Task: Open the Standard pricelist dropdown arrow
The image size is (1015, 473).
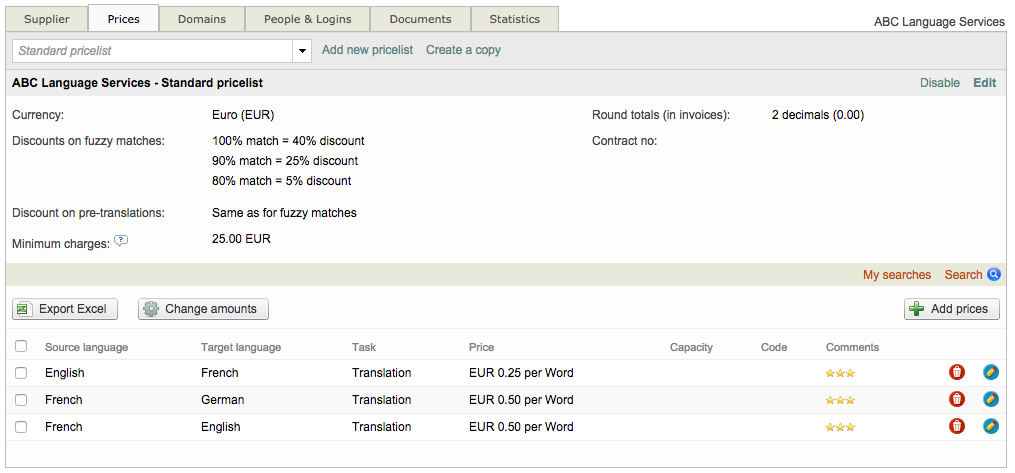Action: click(303, 50)
